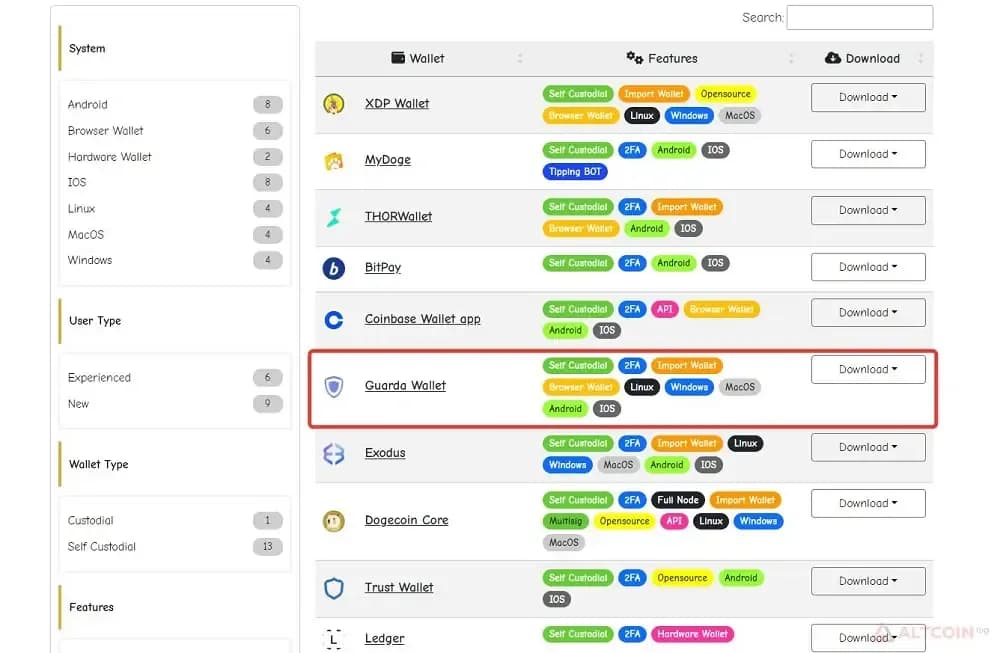Open Download dropdown for MyDoge
This screenshot has height=653, width=1000.
click(868, 154)
